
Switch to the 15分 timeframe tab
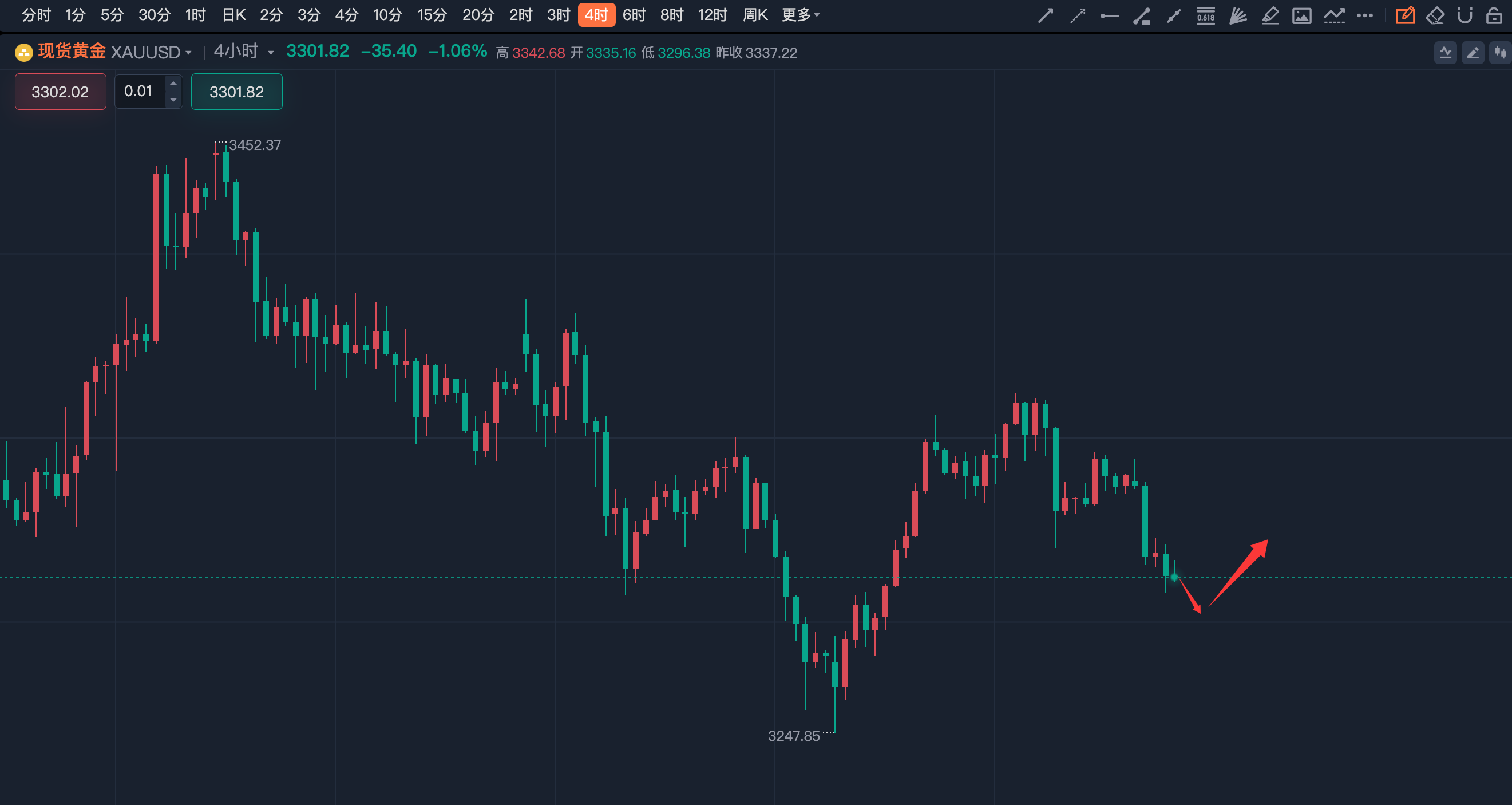click(x=432, y=15)
